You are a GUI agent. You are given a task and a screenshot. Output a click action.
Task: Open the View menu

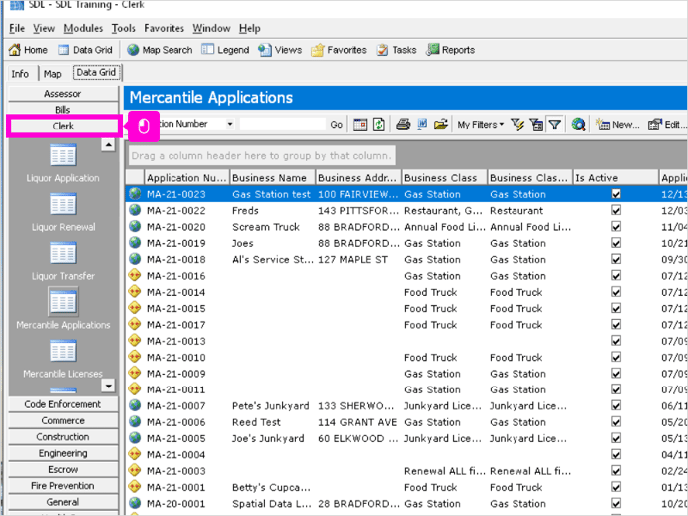[x=44, y=29]
